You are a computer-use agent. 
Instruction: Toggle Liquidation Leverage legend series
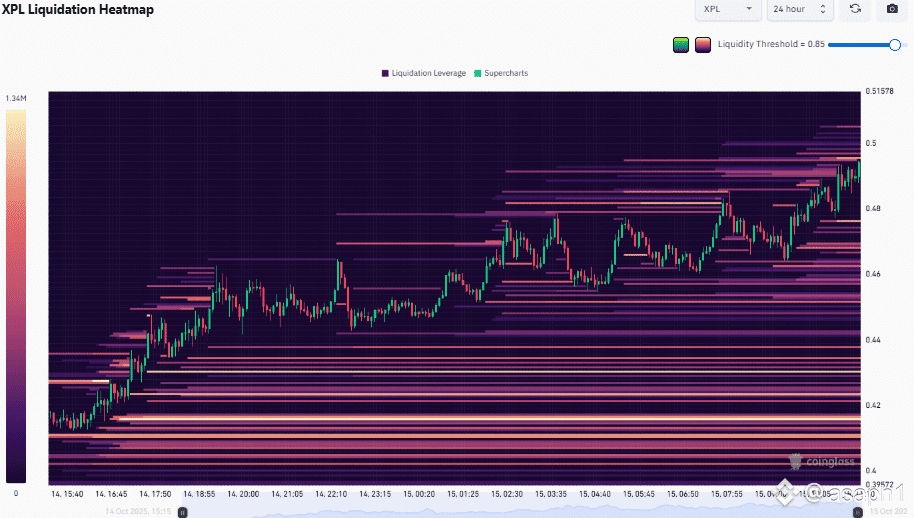pos(424,73)
